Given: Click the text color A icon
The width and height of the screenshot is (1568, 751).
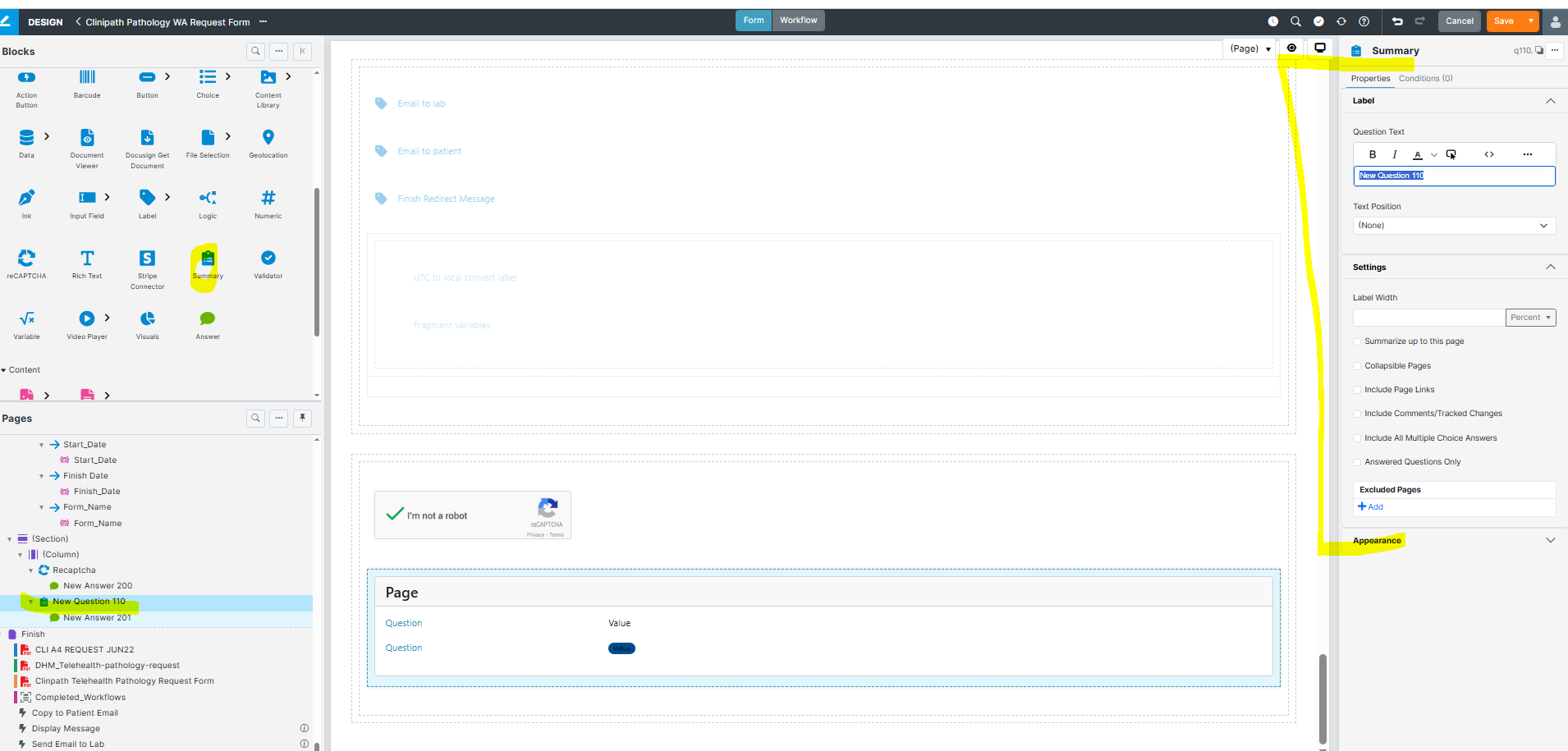Looking at the screenshot, I should coord(1417,154).
